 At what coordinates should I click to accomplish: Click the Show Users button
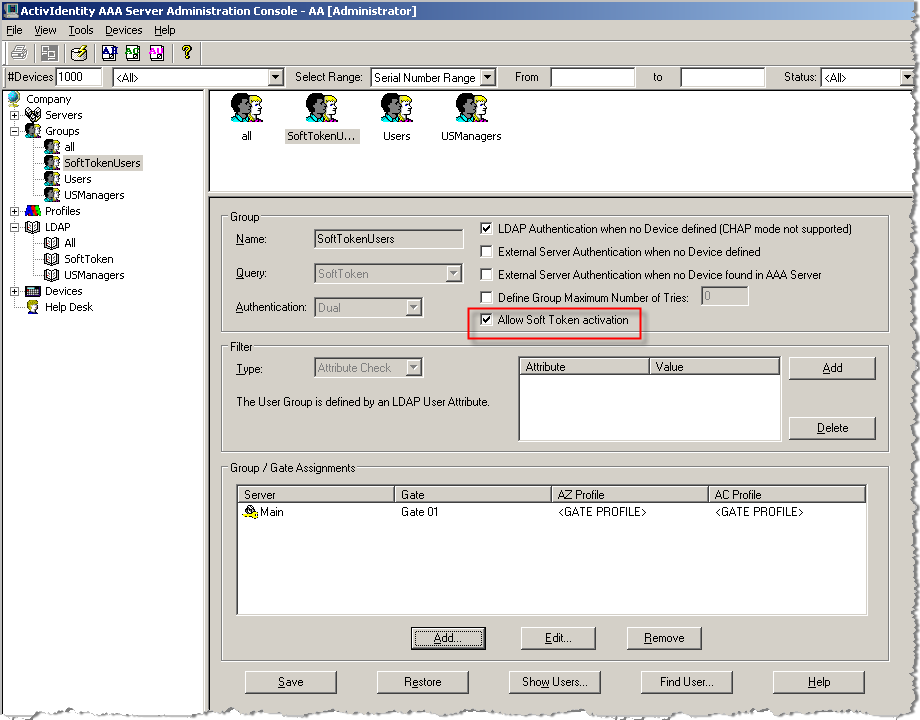click(554, 682)
